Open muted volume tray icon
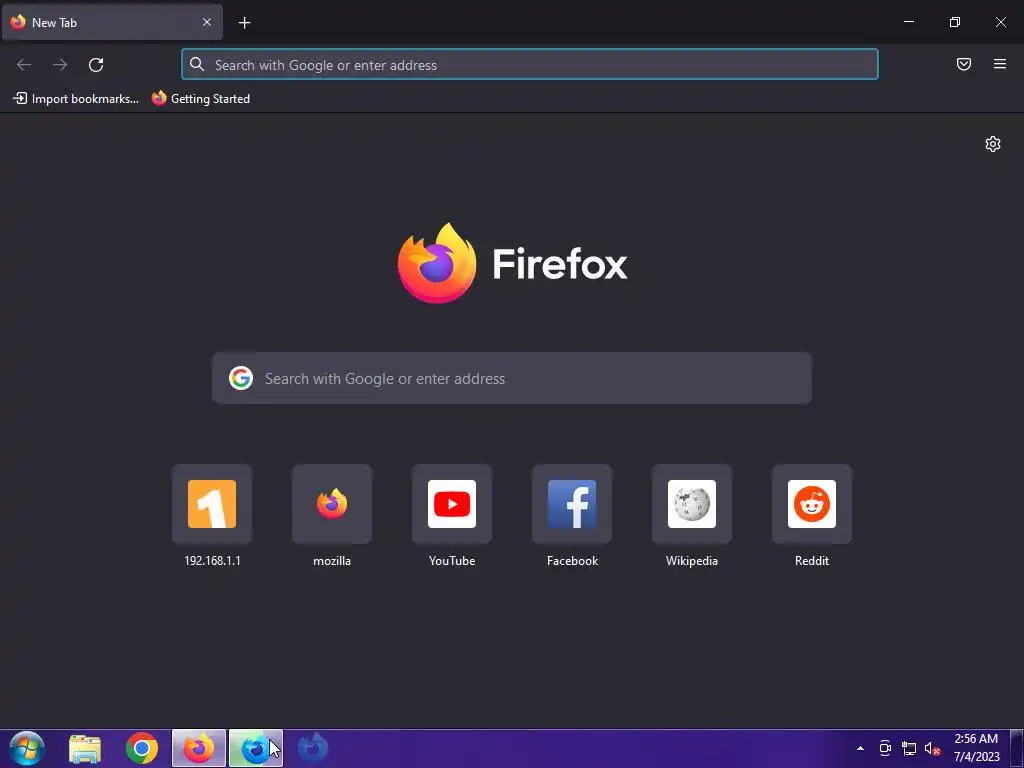Viewport: 1024px width, 768px height. tap(932, 748)
